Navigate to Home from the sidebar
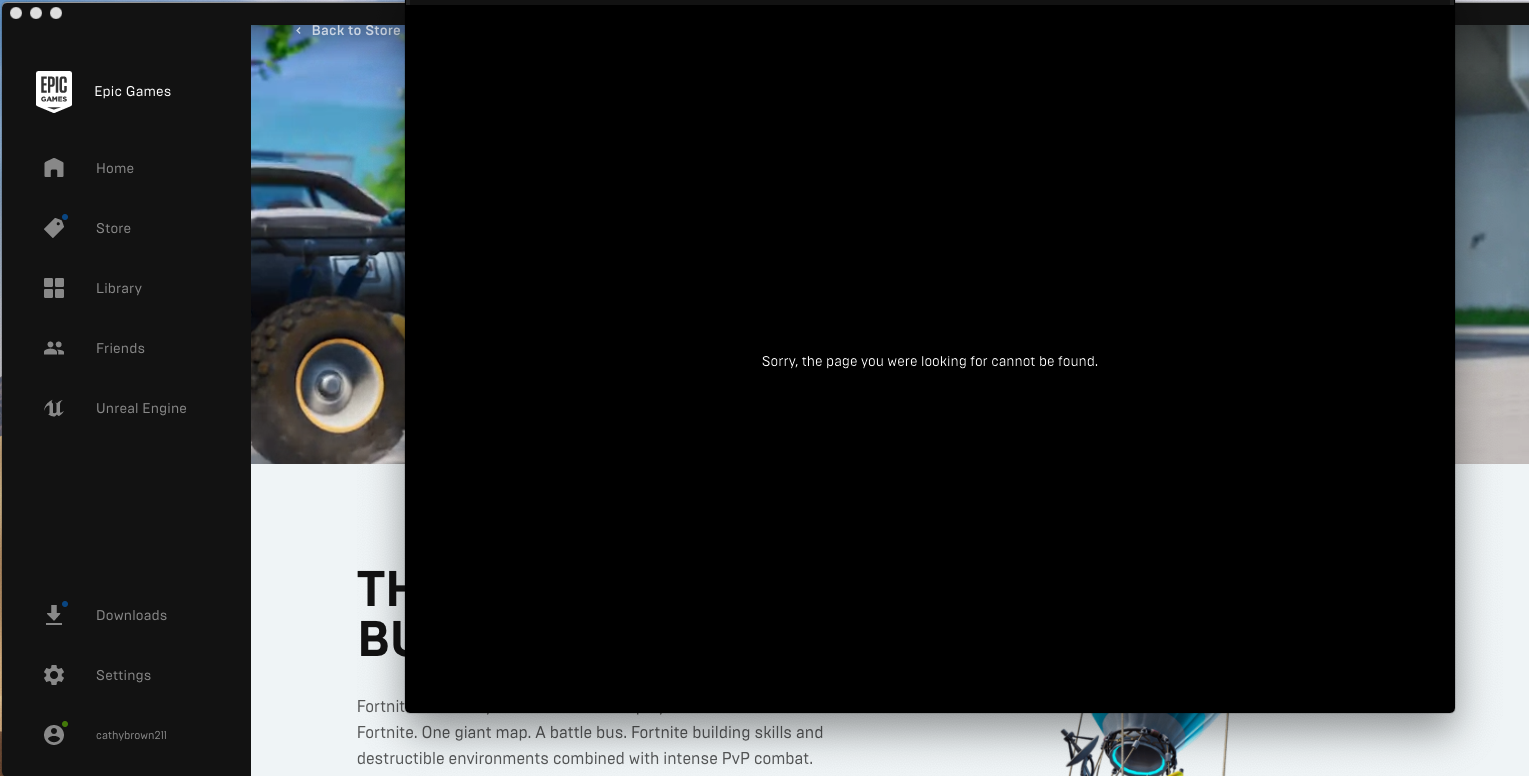This screenshot has height=776, width=1529. (x=114, y=168)
